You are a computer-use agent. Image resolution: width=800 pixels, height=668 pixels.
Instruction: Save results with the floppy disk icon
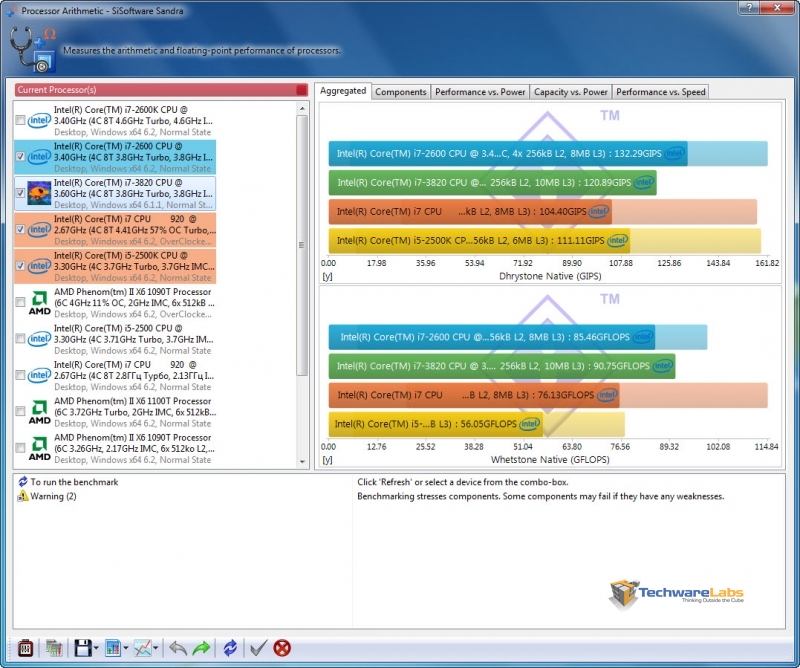[x=83, y=648]
